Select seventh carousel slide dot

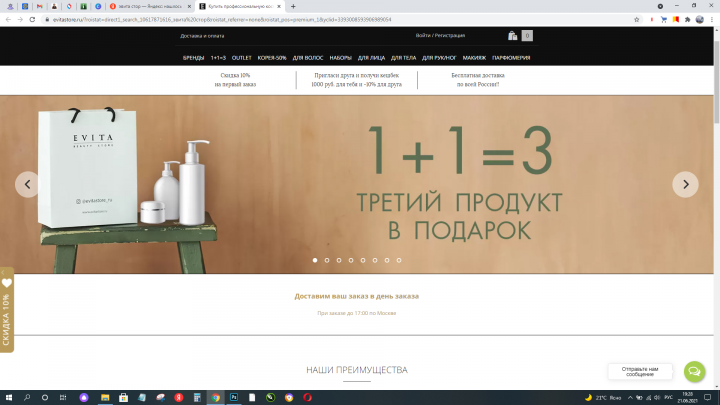387,260
